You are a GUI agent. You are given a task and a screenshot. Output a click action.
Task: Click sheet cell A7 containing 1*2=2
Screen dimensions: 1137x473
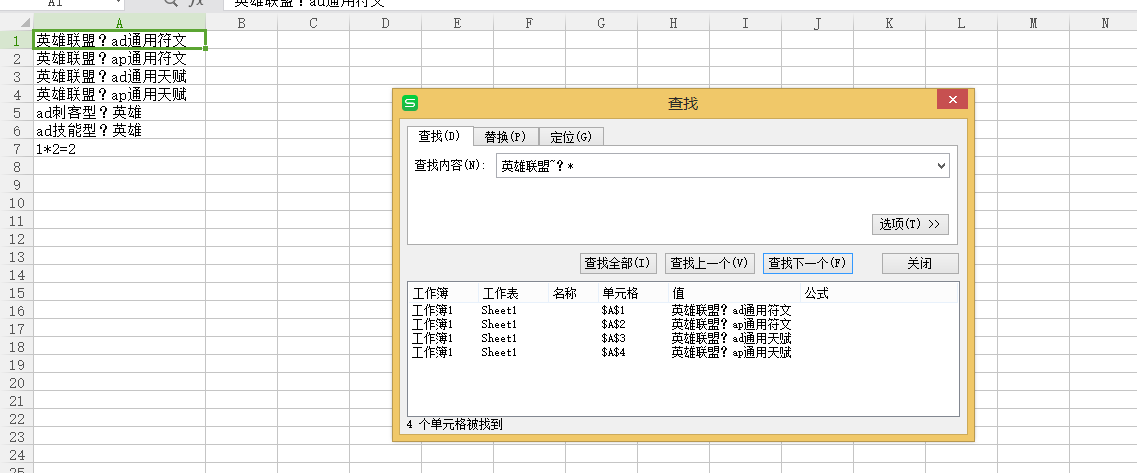[x=120, y=149]
